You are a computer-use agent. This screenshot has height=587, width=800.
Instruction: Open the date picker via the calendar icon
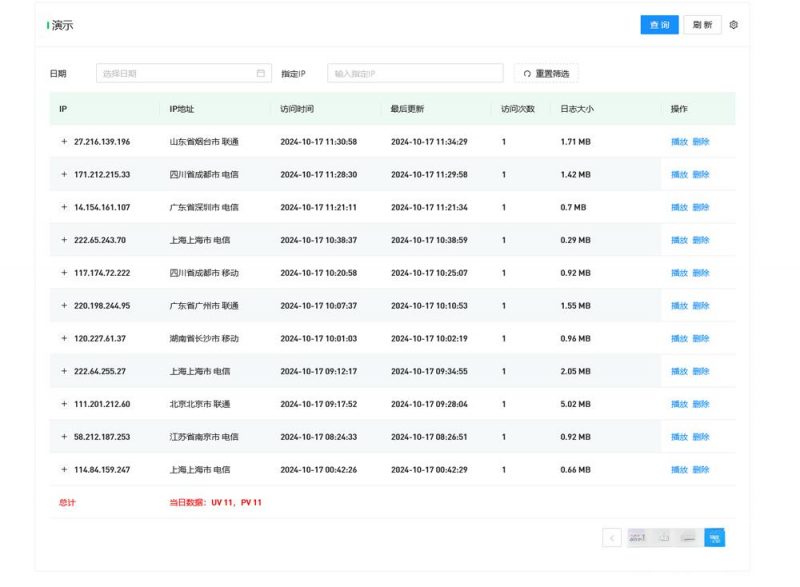[262, 73]
